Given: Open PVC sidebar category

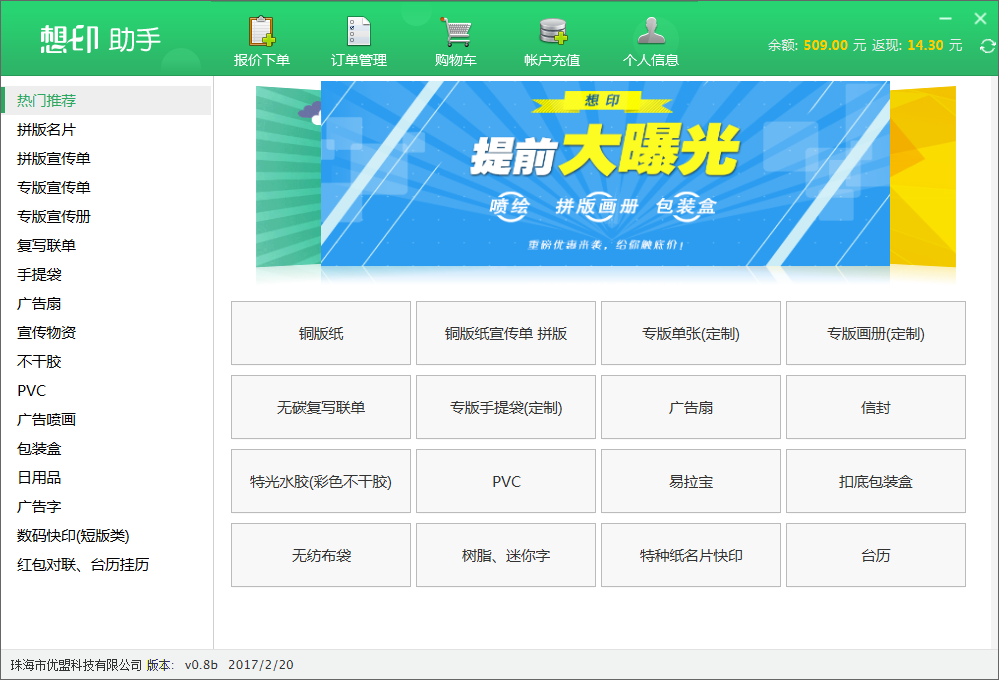Looking at the screenshot, I should point(107,391).
